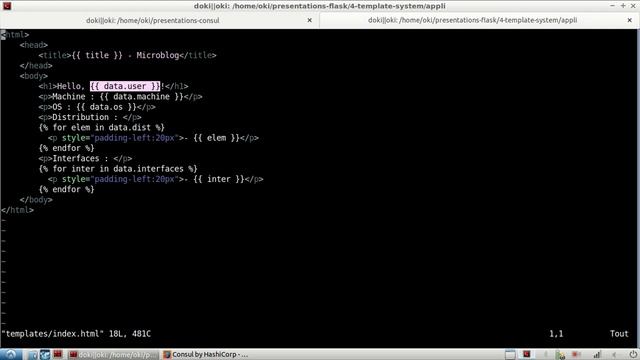Click the '{% for elem in data.dist %}' line
640x360 pixels.
click(x=102, y=128)
